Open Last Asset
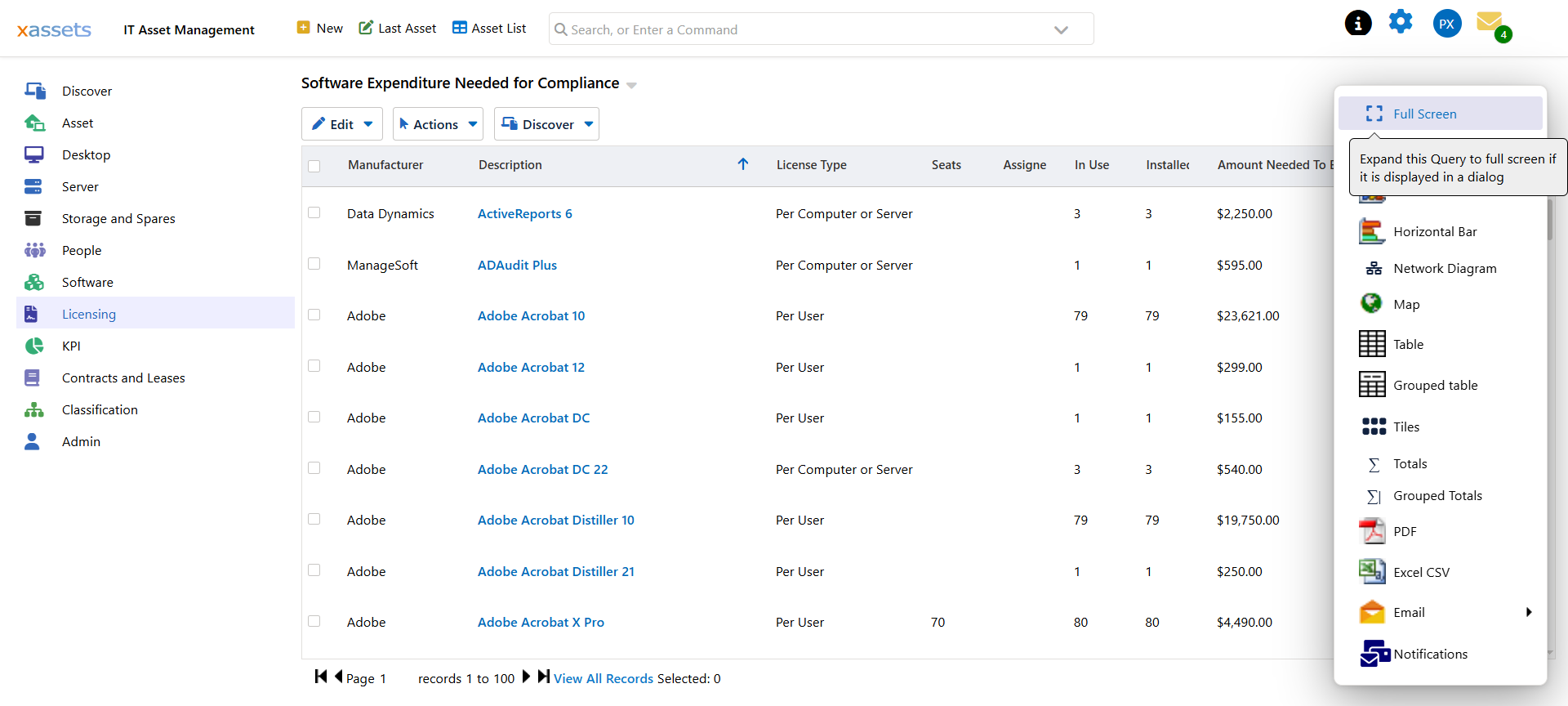Viewport: 1568px width, 706px height. 398,28
